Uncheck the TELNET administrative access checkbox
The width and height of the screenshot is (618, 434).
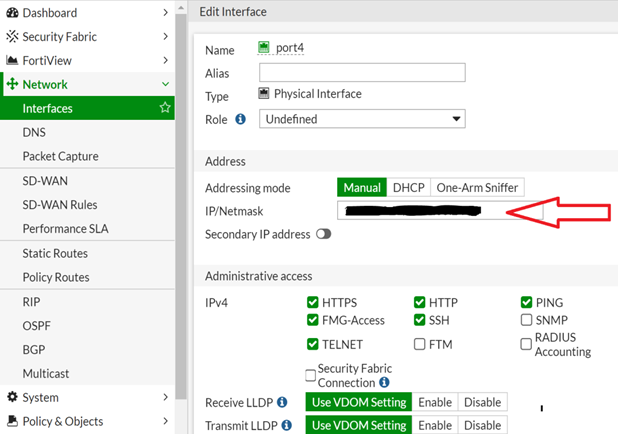coord(314,344)
